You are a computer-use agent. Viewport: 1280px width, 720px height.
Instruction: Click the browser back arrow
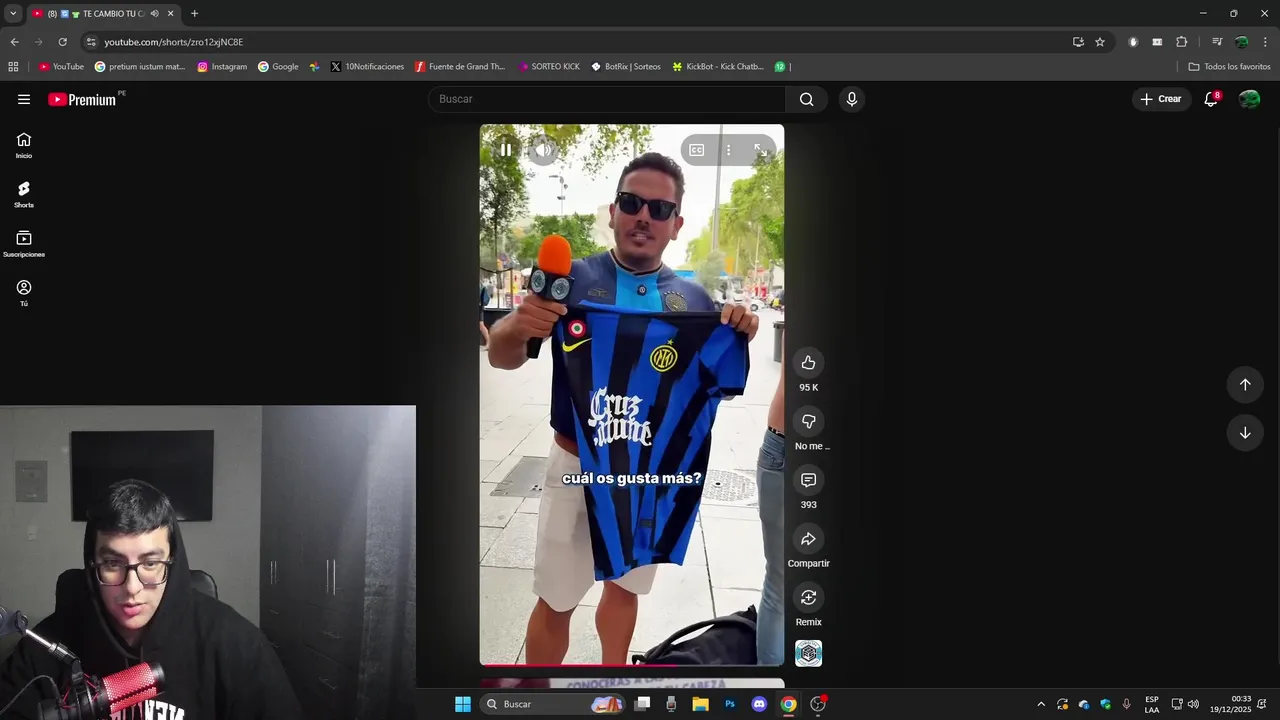point(15,42)
